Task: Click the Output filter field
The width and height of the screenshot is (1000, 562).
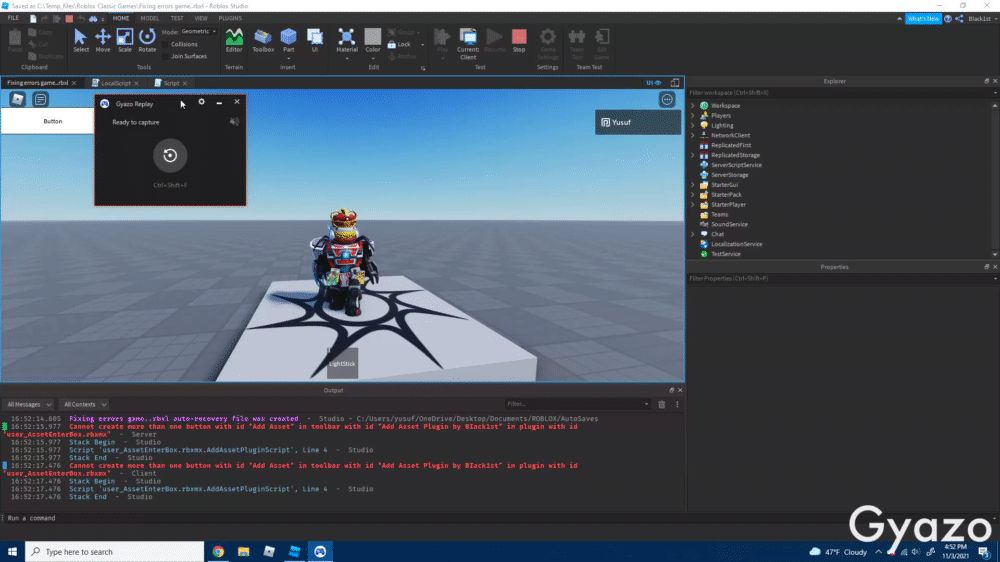Action: pyautogui.click(x=577, y=404)
